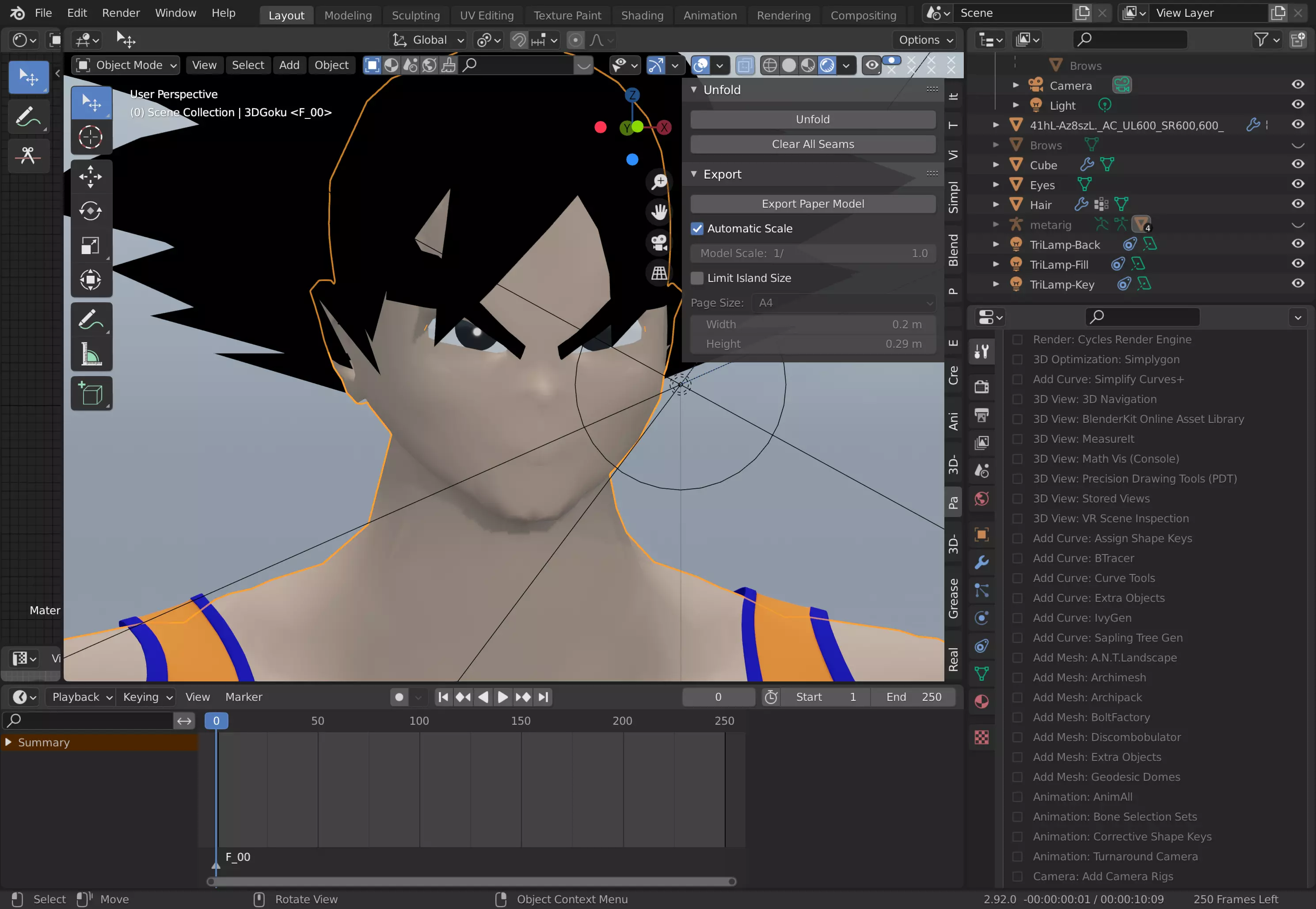
Task: Play animation in reverse
Action: tap(483, 697)
